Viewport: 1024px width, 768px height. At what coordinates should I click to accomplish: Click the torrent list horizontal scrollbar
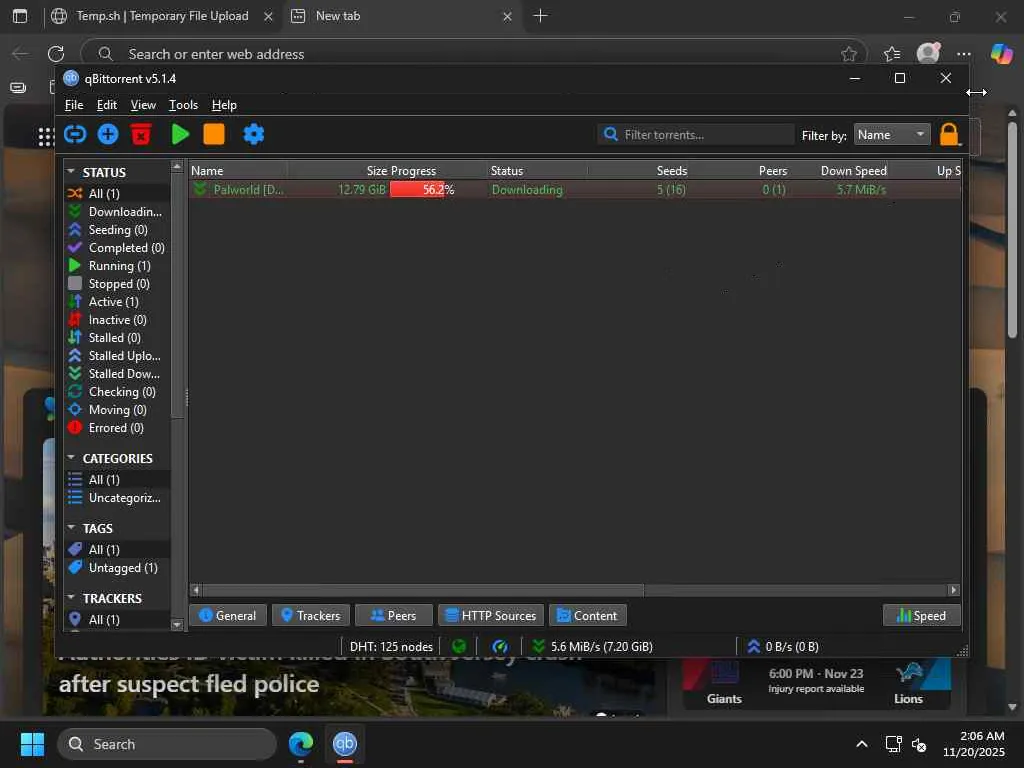tap(423, 590)
